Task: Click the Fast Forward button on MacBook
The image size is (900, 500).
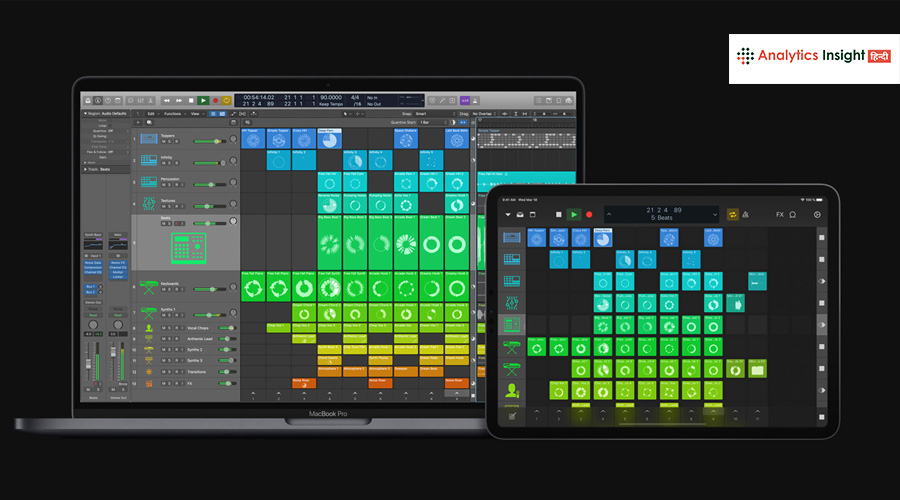Action: (x=179, y=100)
